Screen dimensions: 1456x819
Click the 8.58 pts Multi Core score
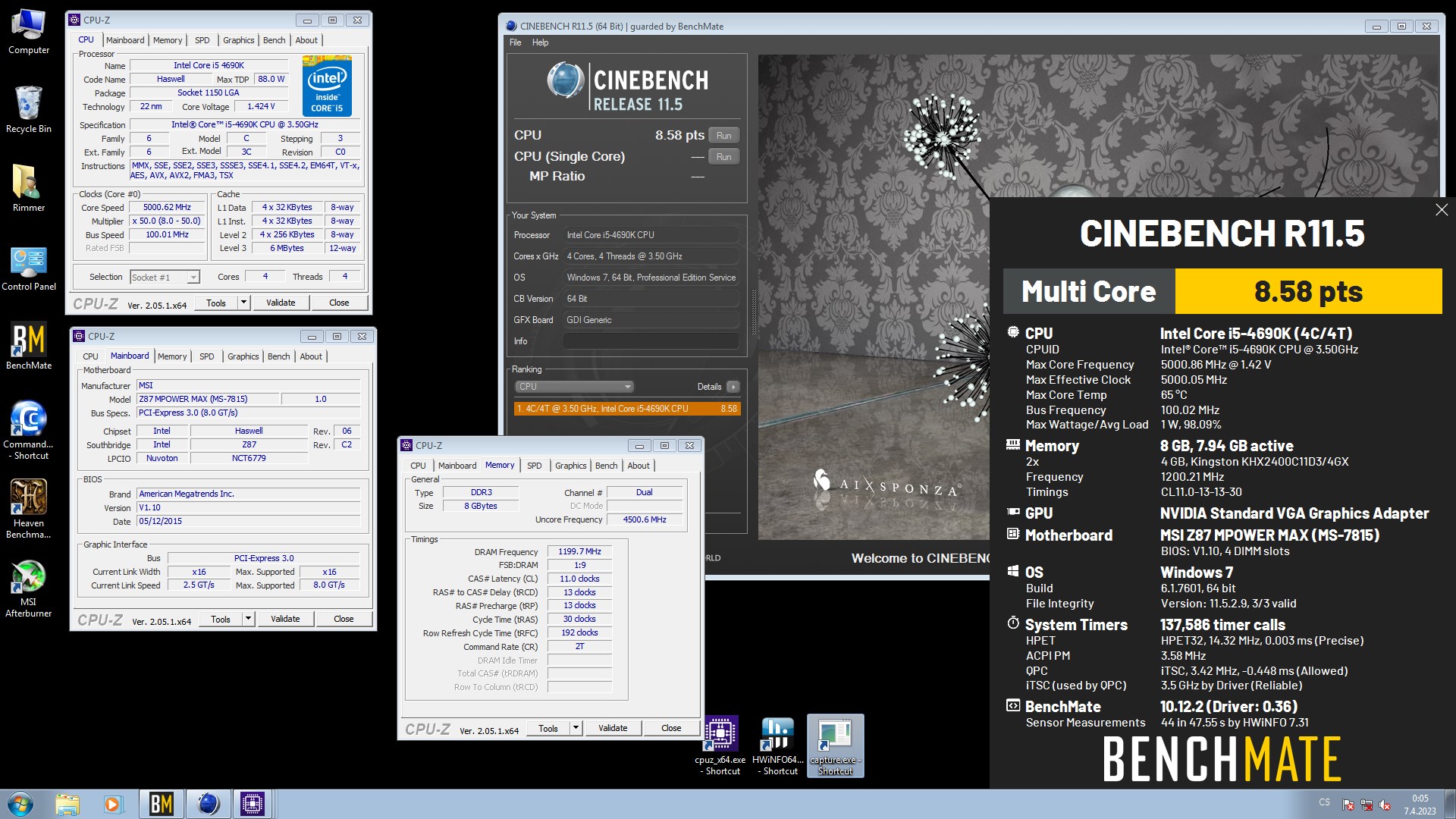[x=1308, y=291]
